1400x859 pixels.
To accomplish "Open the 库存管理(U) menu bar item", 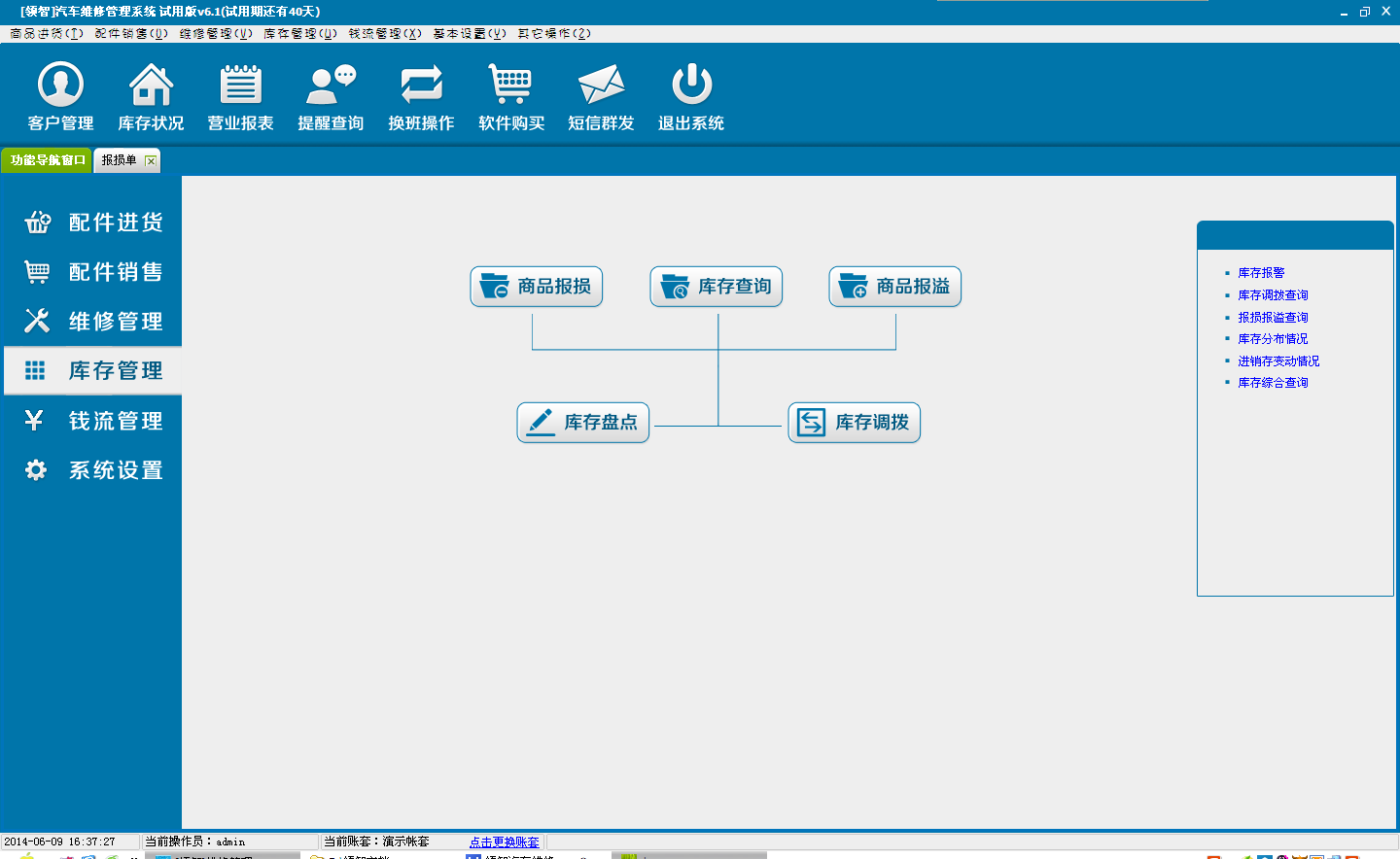I will click(x=300, y=33).
